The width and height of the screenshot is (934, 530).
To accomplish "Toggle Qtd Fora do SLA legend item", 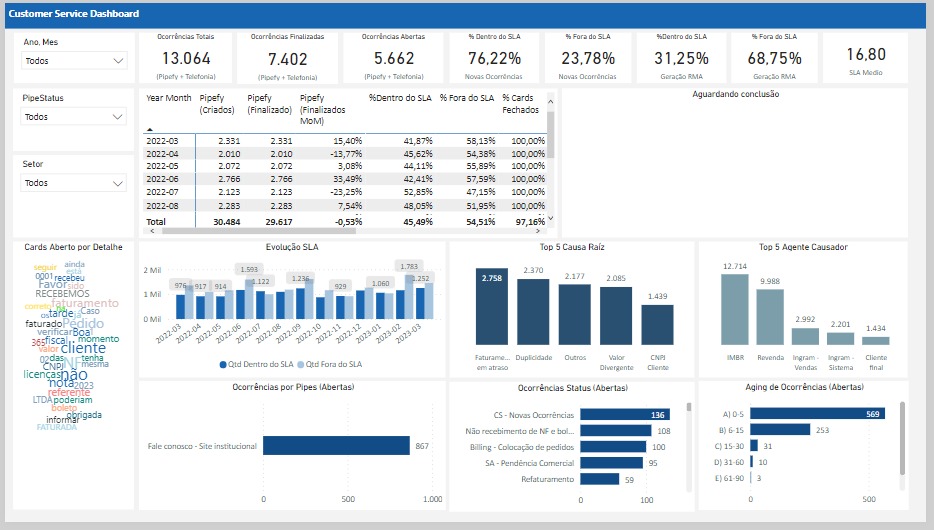I will click(330, 364).
